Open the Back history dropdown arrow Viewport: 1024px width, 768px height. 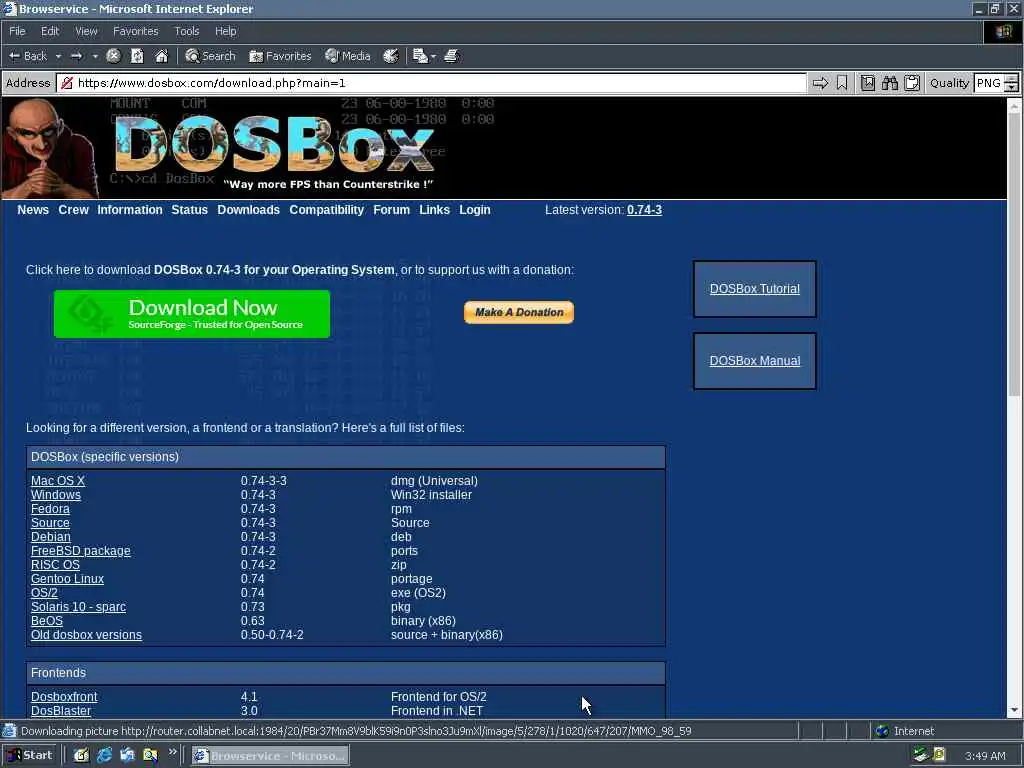pyautogui.click(x=58, y=56)
